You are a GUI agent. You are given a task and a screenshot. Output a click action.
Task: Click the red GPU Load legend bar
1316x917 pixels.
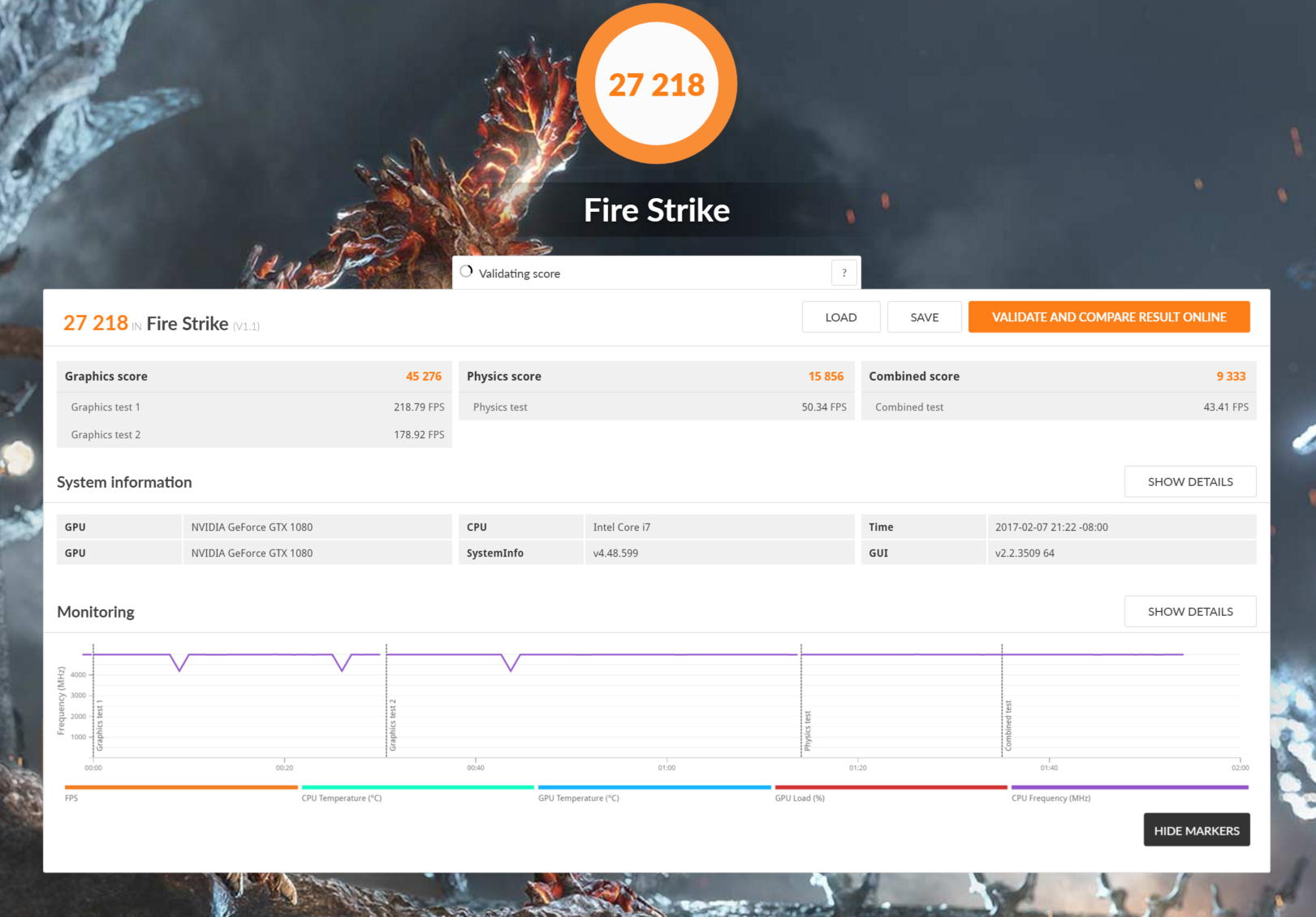891,787
